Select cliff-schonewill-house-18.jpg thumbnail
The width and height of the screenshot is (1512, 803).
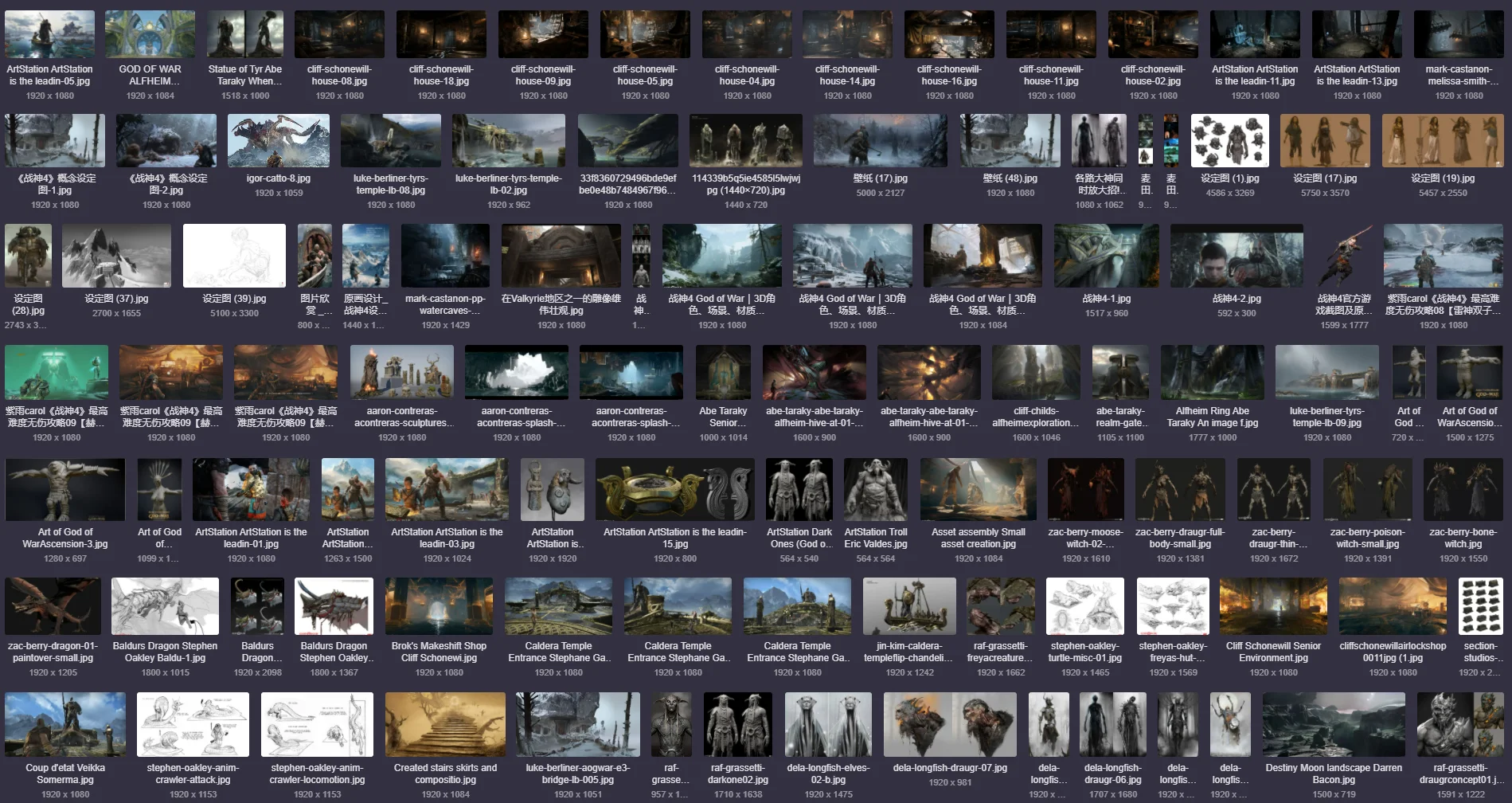[x=441, y=33]
